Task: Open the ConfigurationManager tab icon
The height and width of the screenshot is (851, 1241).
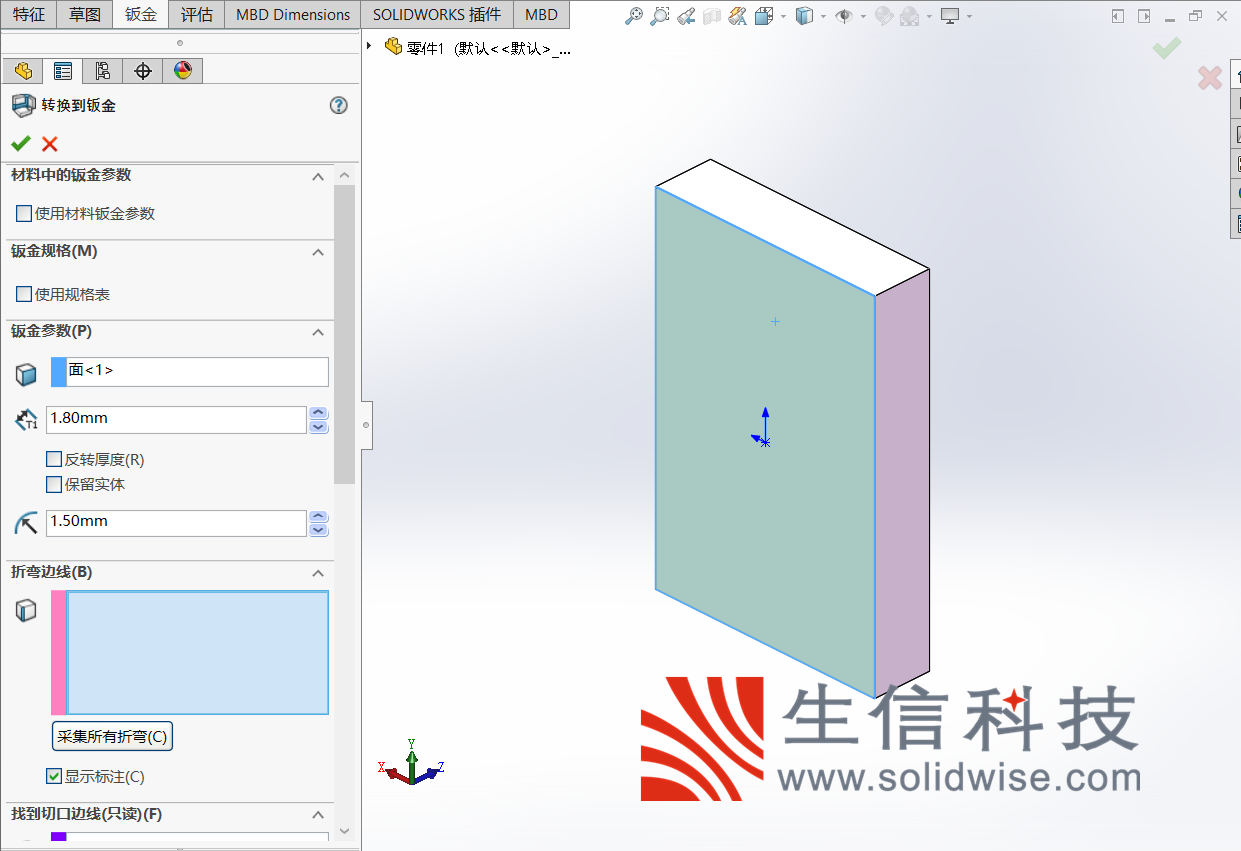Action: click(x=102, y=71)
